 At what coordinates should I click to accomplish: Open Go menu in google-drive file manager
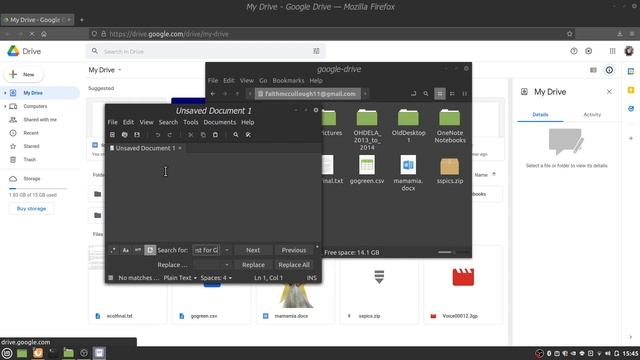click(263, 80)
